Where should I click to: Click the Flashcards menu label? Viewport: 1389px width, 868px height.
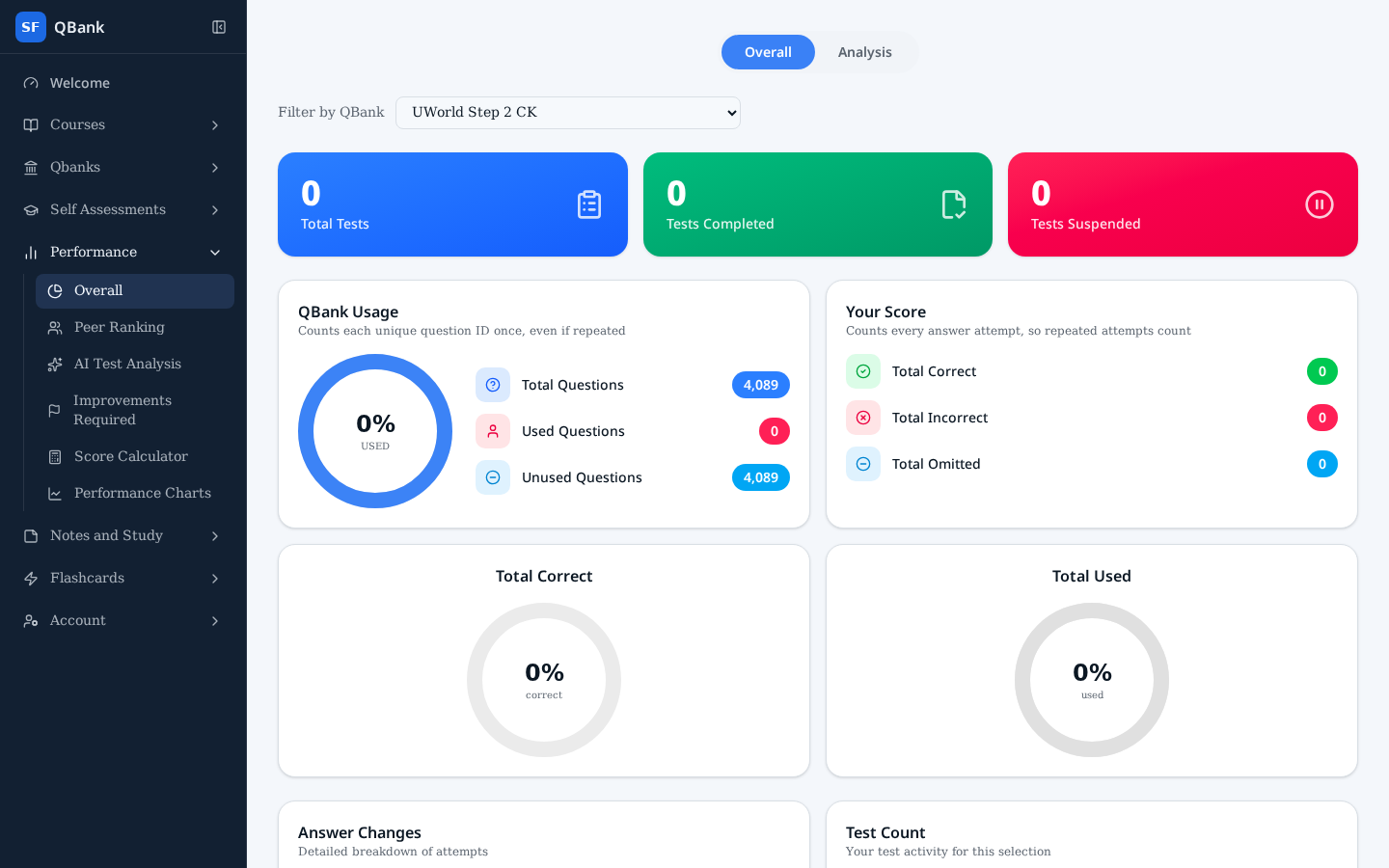[x=87, y=579]
